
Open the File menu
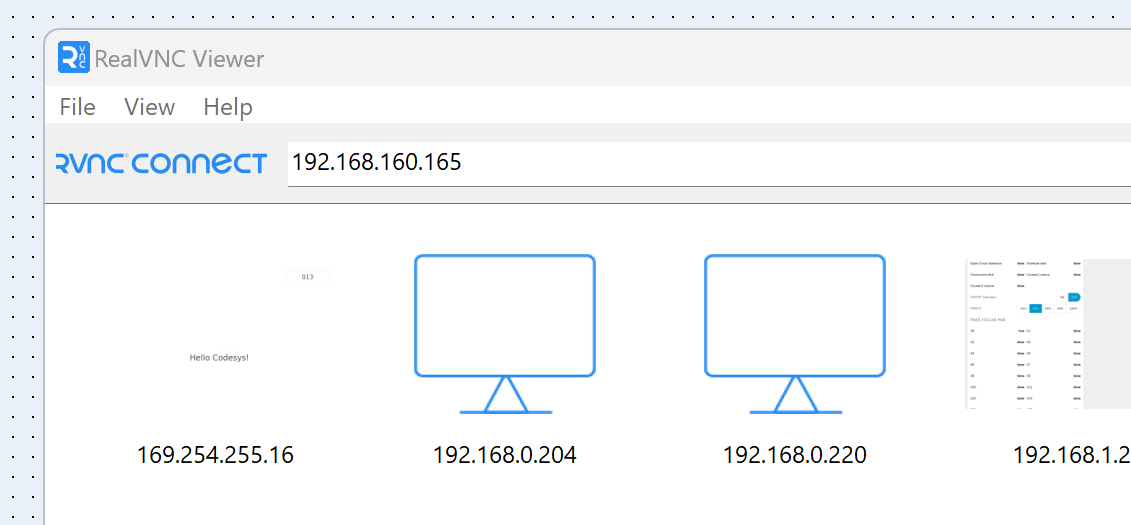(x=77, y=107)
